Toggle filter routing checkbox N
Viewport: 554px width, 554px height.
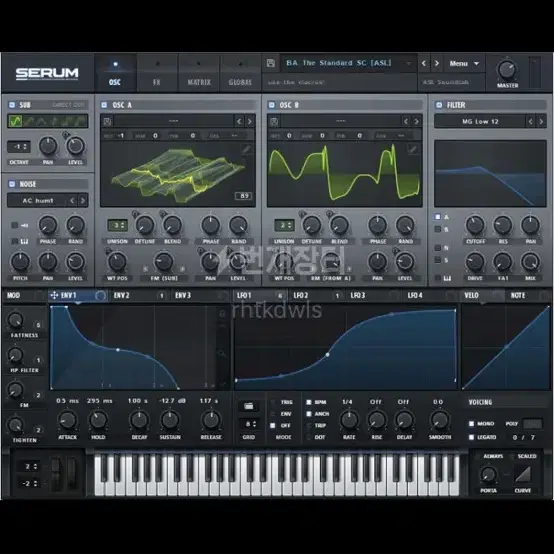point(438,248)
